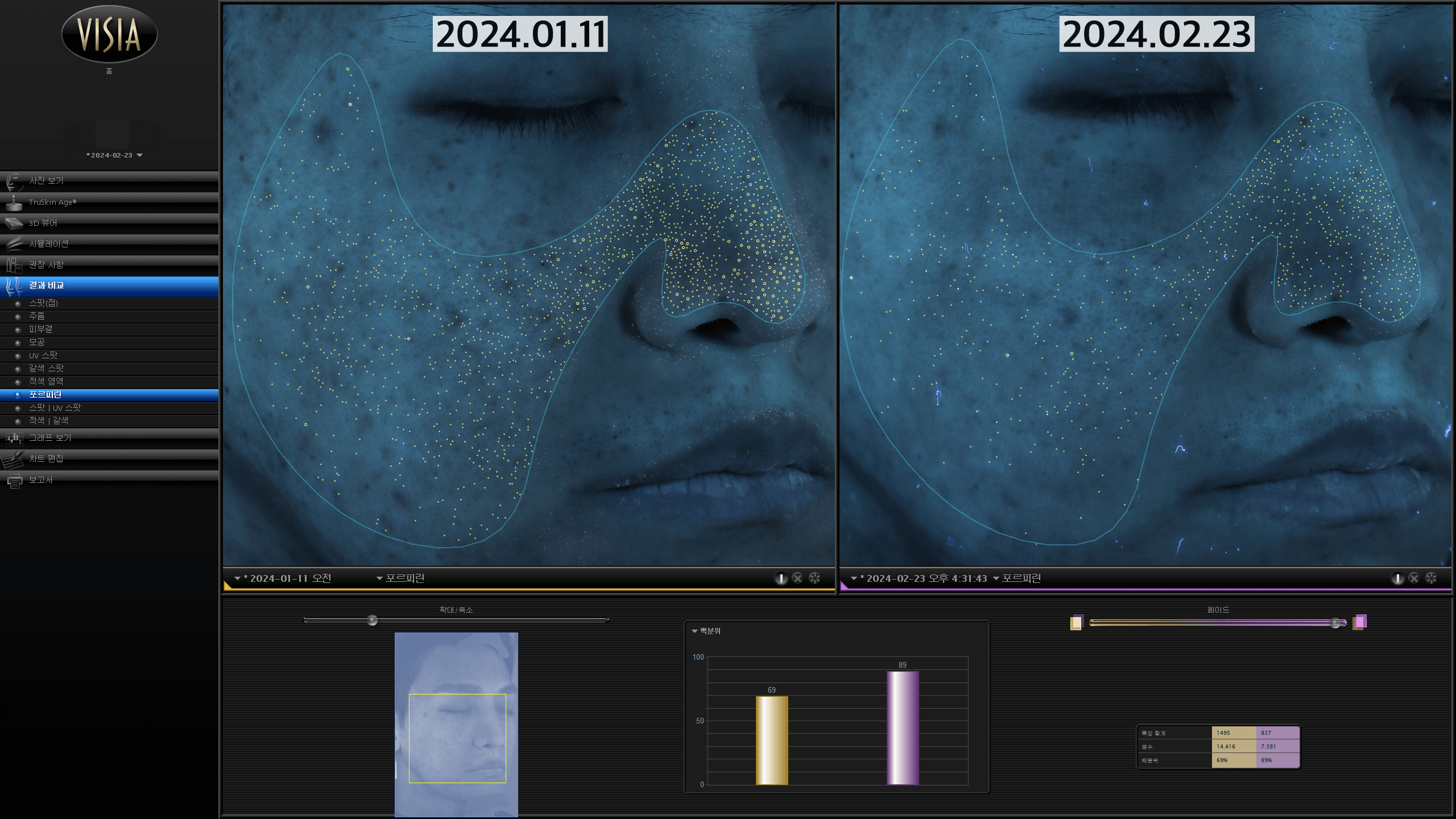Click the info icon under 2024-02-23 image
The height and width of the screenshot is (819, 1456).
tap(1397, 578)
